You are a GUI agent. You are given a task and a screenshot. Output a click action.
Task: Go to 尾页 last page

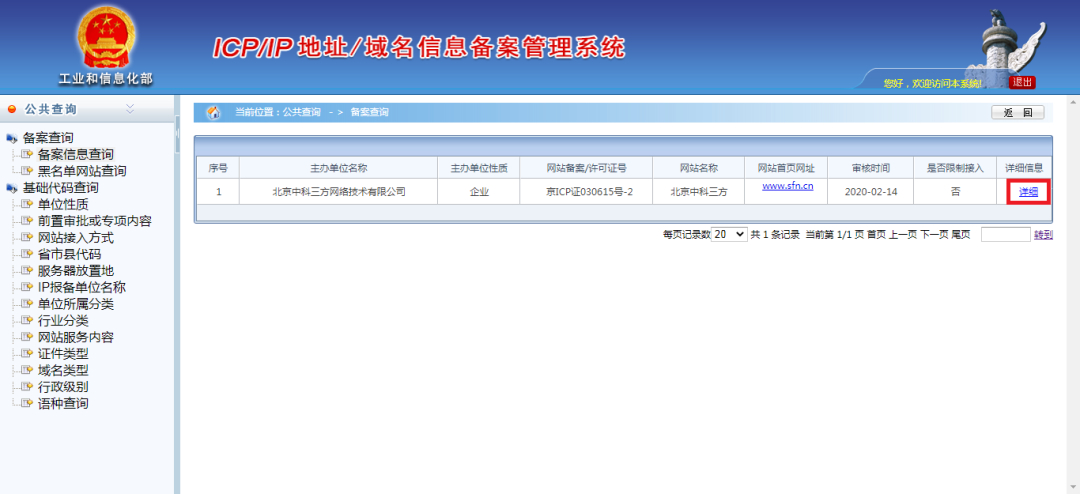tap(961, 235)
